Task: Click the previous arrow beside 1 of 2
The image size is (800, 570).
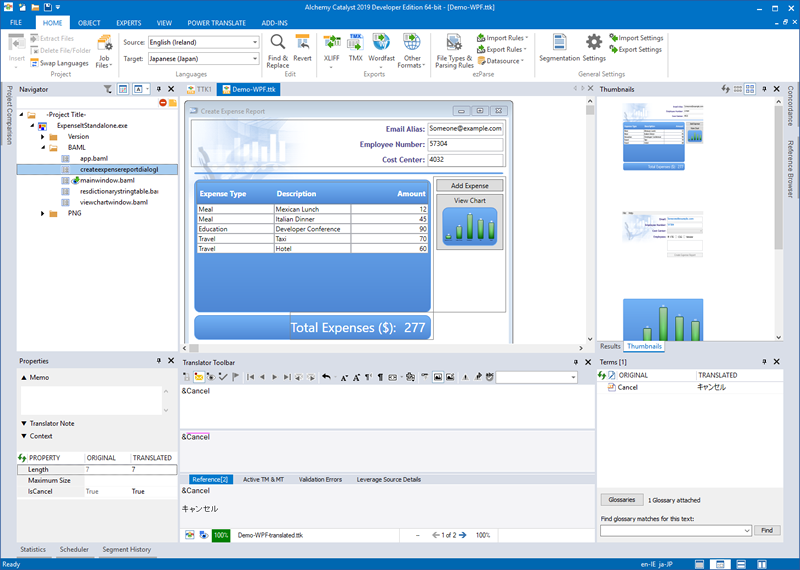Action: 436,535
